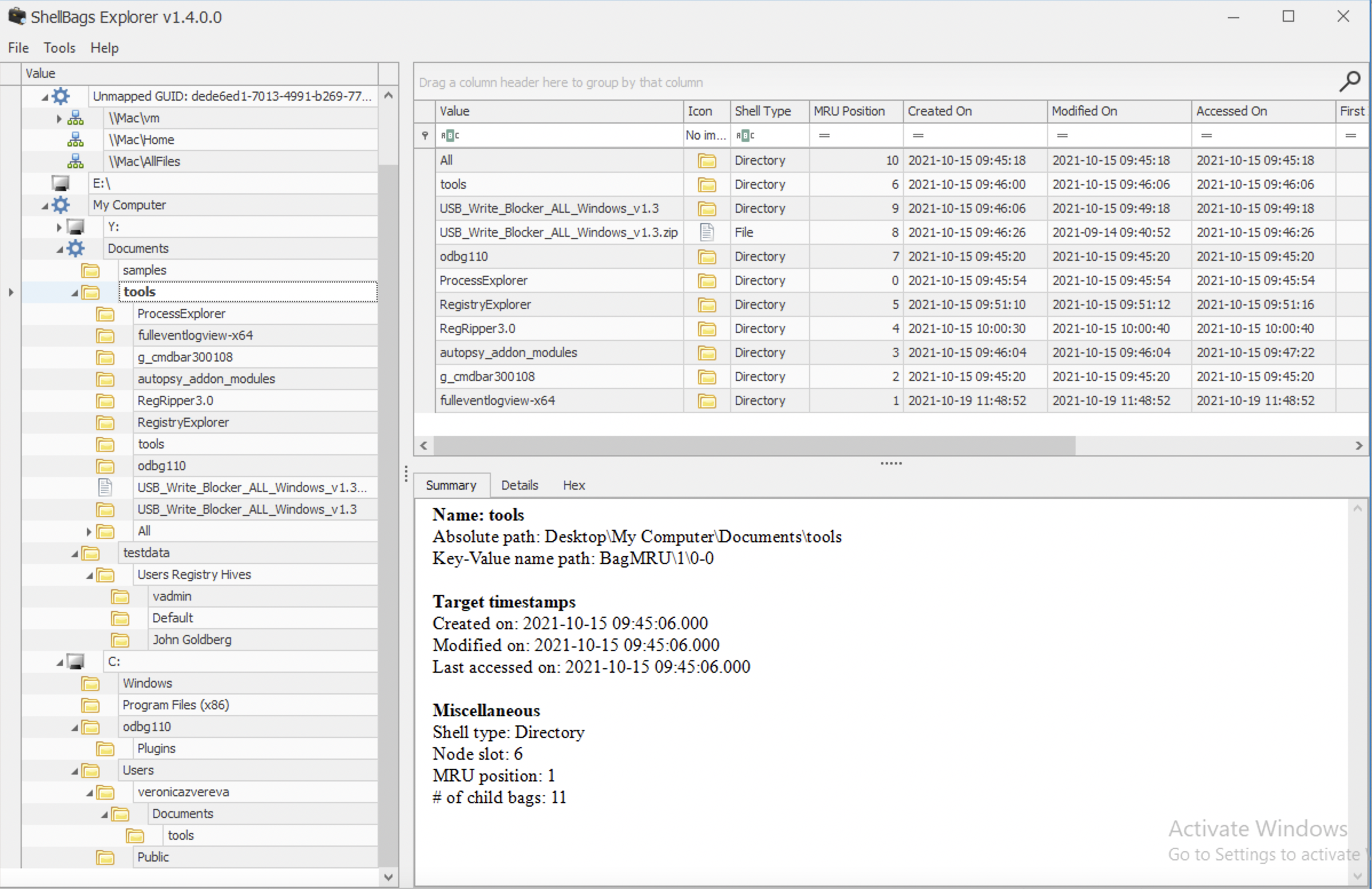Click the network icon beside \\Mac\AllFiles
The width and height of the screenshot is (1372, 889).
[76, 161]
